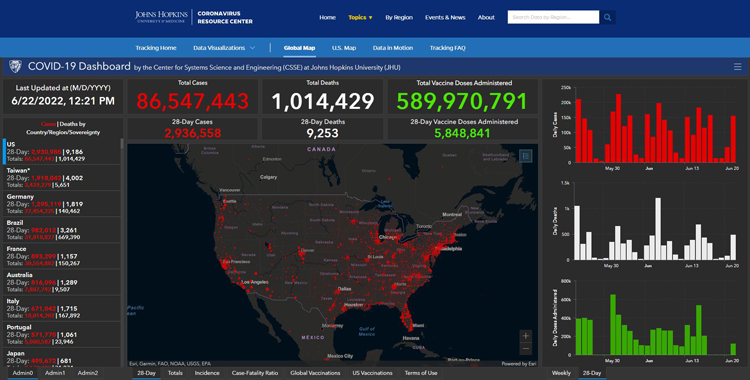Select Taiwan in the country list
The height and width of the screenshot is (380, 750).
tap(62, 178)
